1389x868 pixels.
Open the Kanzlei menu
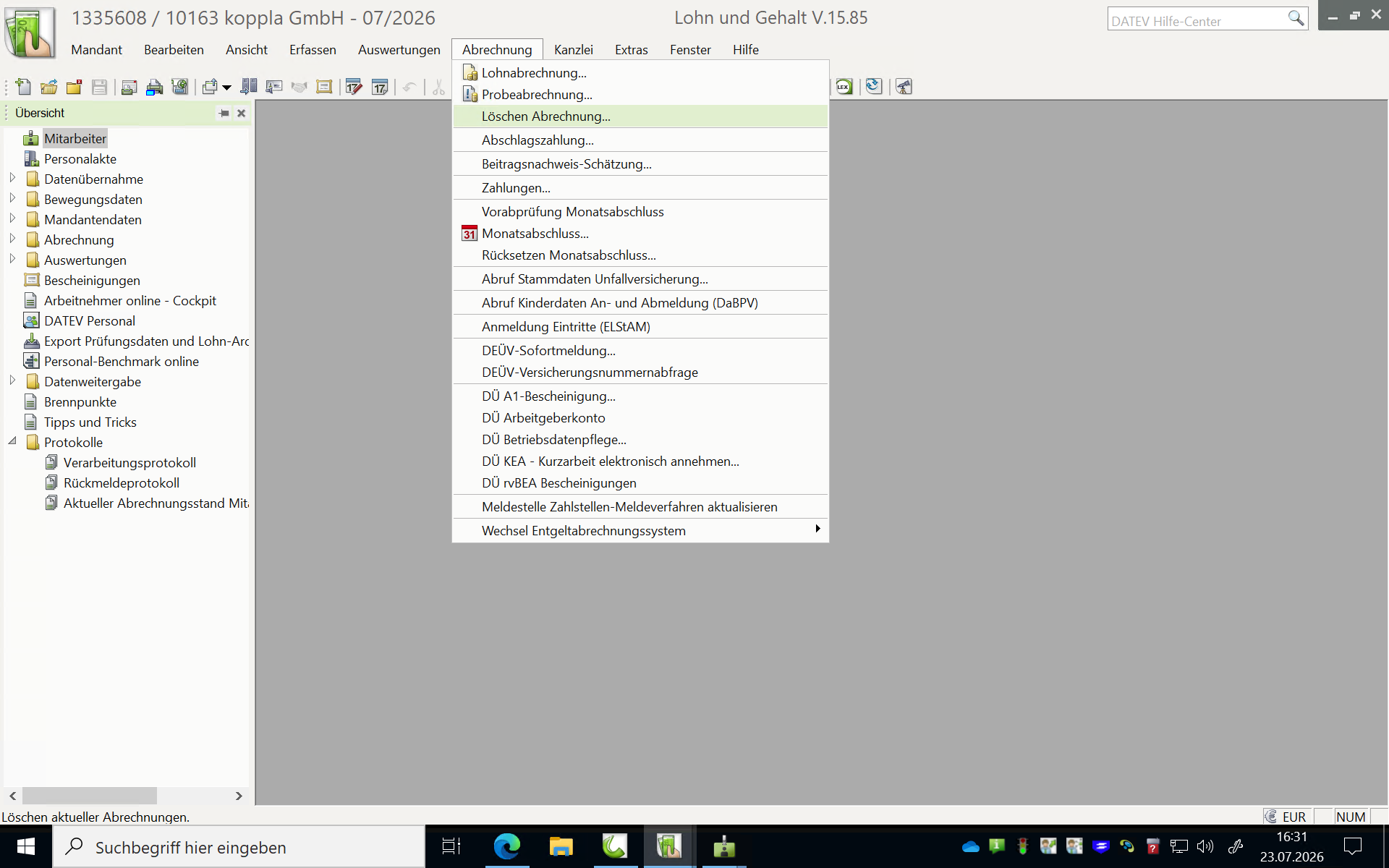click(x=574, y=50)
